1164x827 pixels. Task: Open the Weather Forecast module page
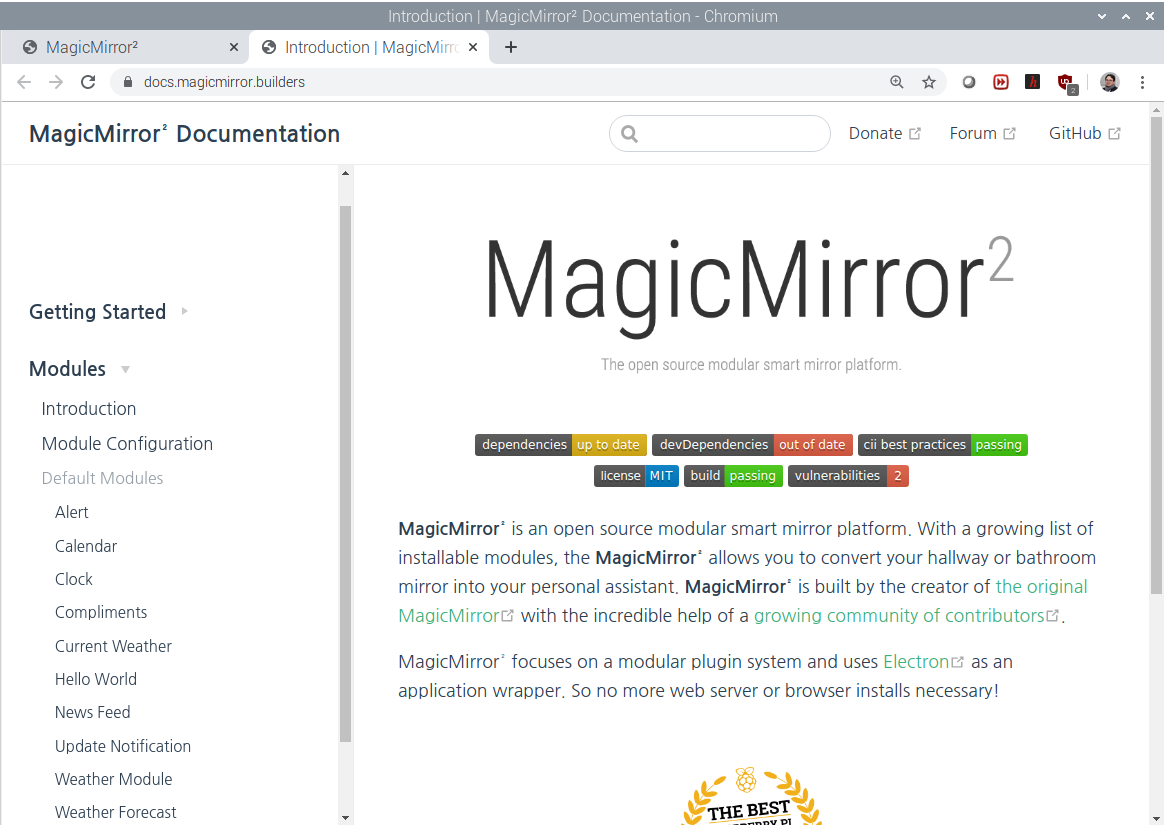coord(116,813)
